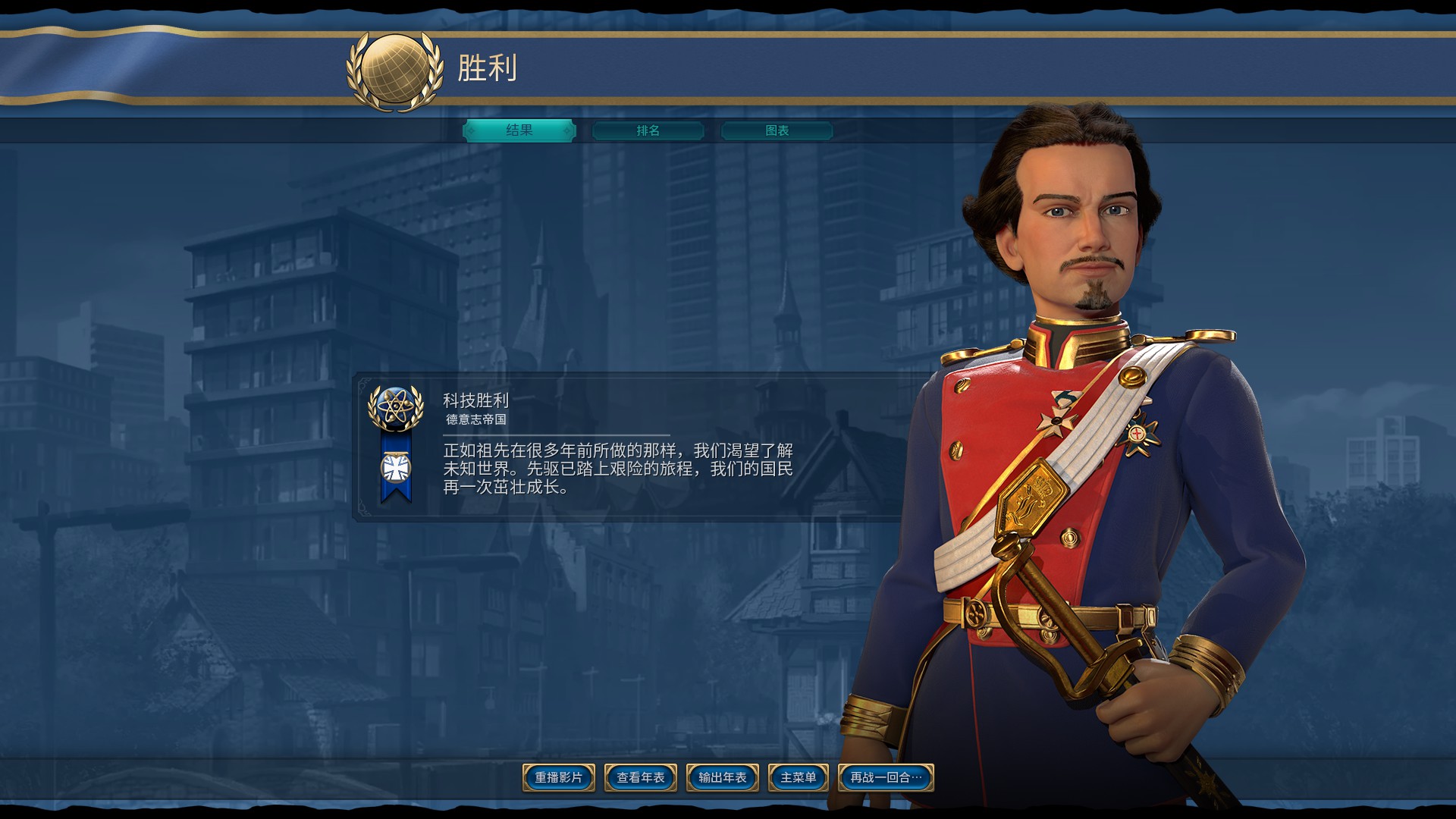Click the 胜利 header title
This screenshot has height=819, width=1456.
[x=488, y=68]
